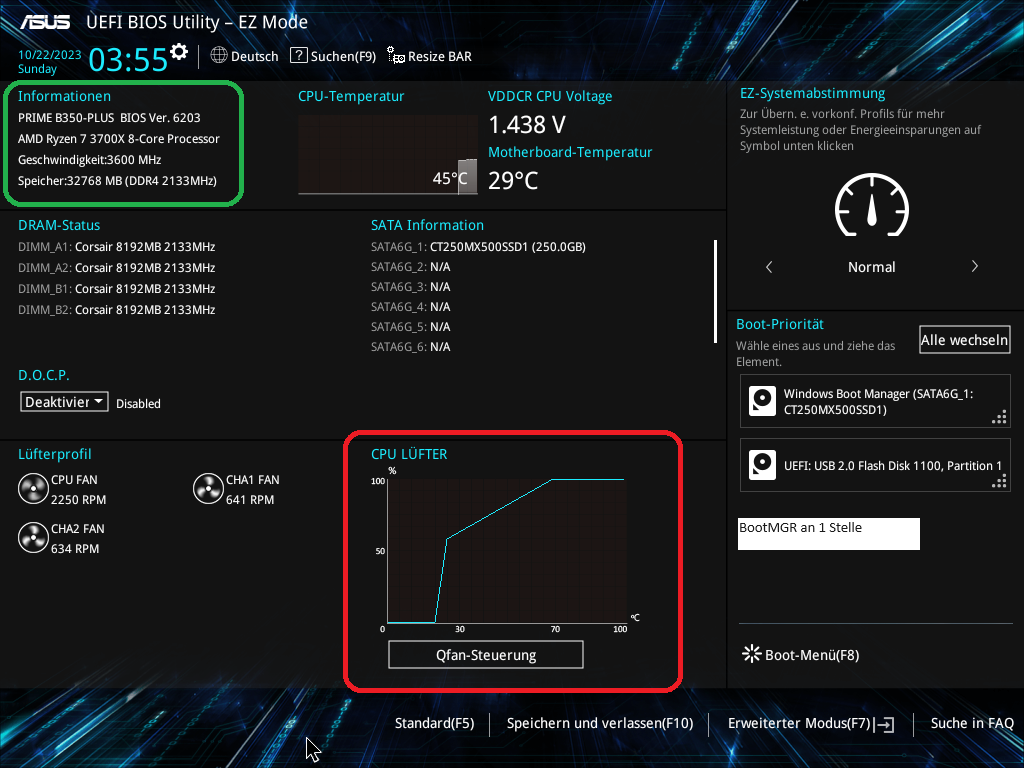1024x768 pixels.
Task: Click SATA6G_2 N/A entry
Action: (x=411, y=266)
